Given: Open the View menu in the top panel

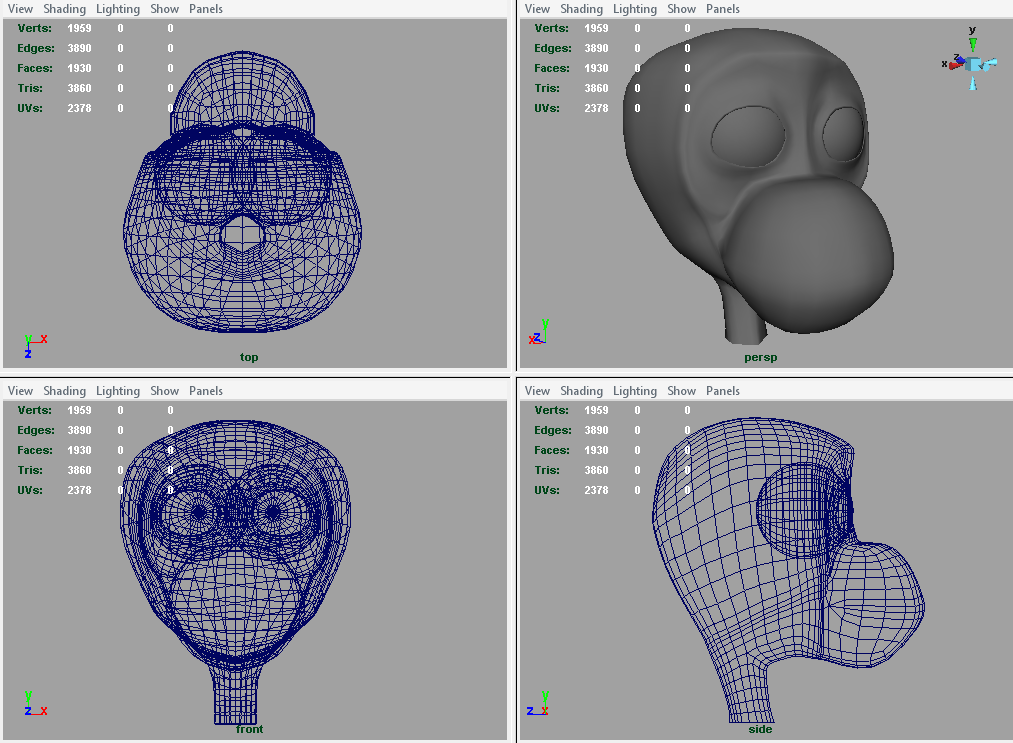Looking at the screenshot, I should (20, 9).
